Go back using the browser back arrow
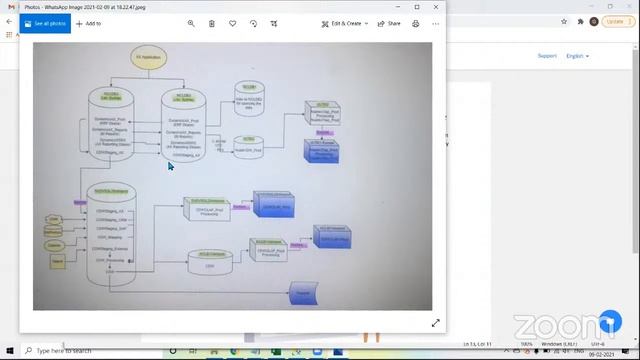640x360 pixels. click(x=9, y=21)
